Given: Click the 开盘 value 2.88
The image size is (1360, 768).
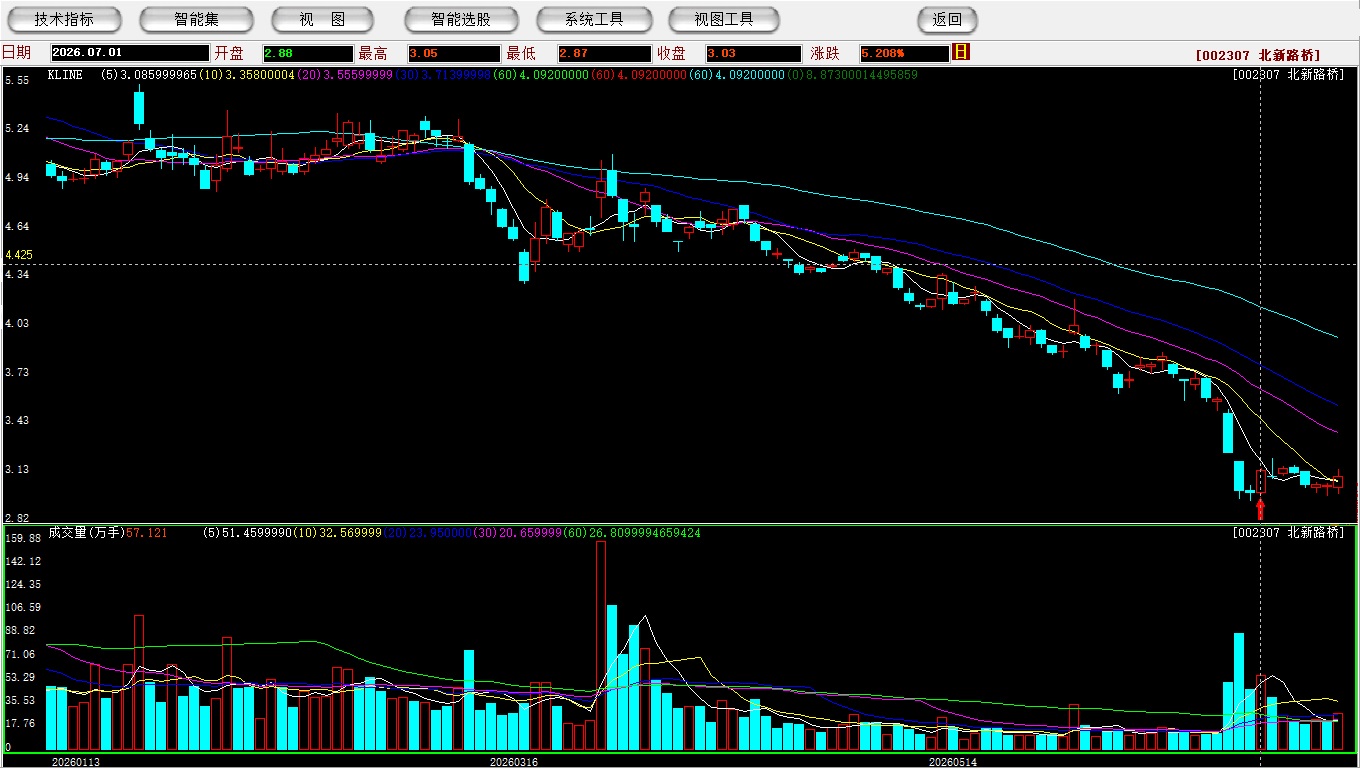Looking at the screenshot, I should (307, 53).
